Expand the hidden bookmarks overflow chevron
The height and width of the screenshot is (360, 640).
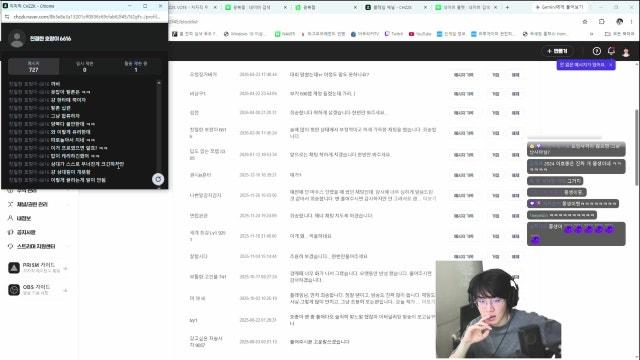591,34
